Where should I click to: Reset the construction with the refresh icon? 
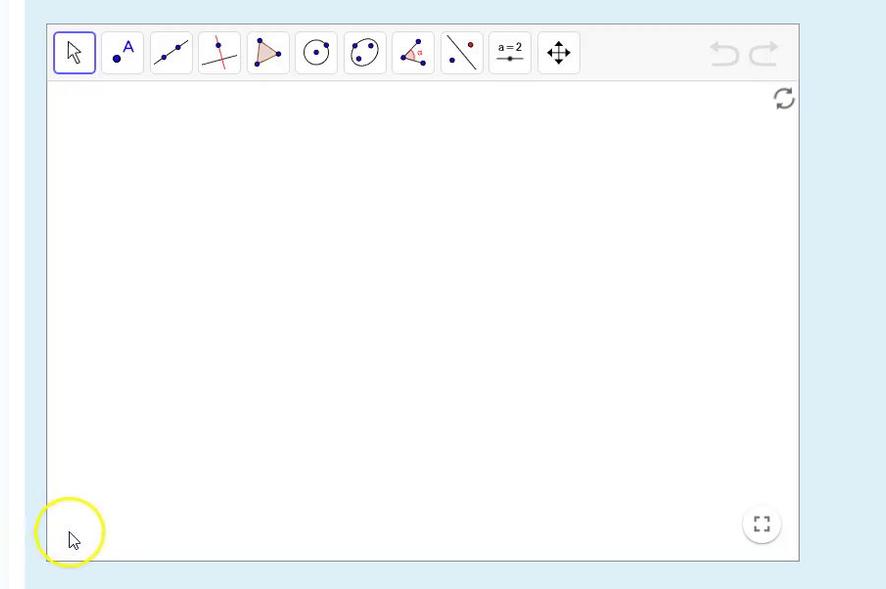(784, 98)
